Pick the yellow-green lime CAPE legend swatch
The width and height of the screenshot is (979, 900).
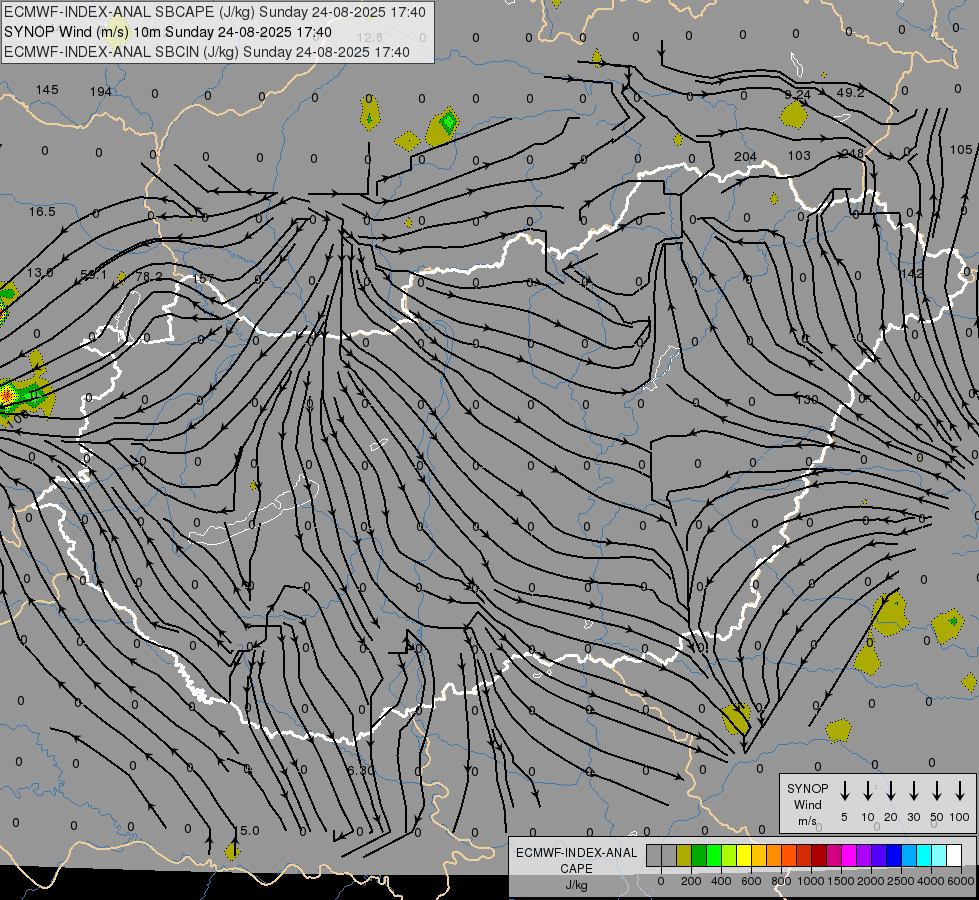tap(729, 855)
